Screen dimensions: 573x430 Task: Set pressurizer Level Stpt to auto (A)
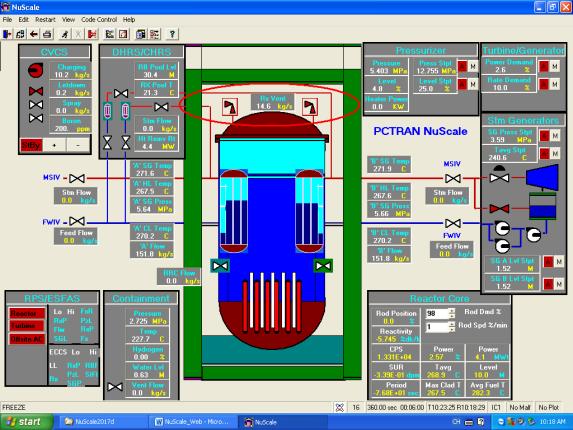point(462,84)
